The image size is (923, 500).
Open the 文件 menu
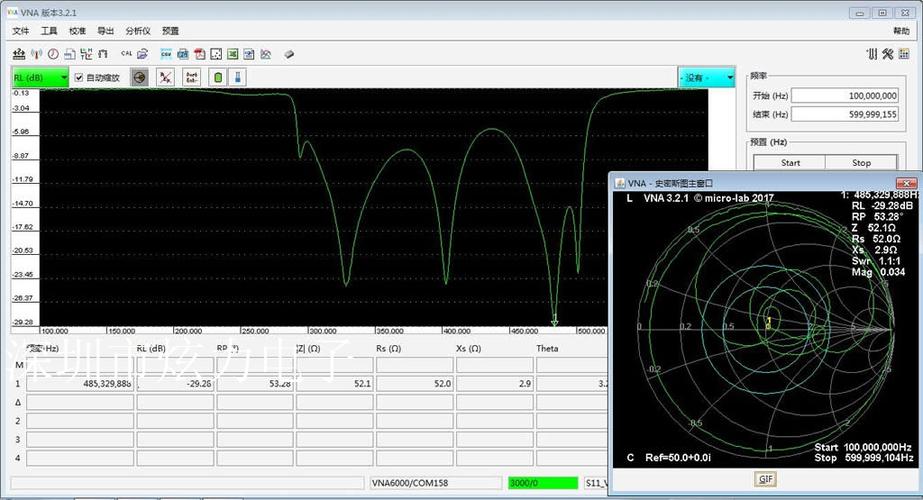(21, 31)
